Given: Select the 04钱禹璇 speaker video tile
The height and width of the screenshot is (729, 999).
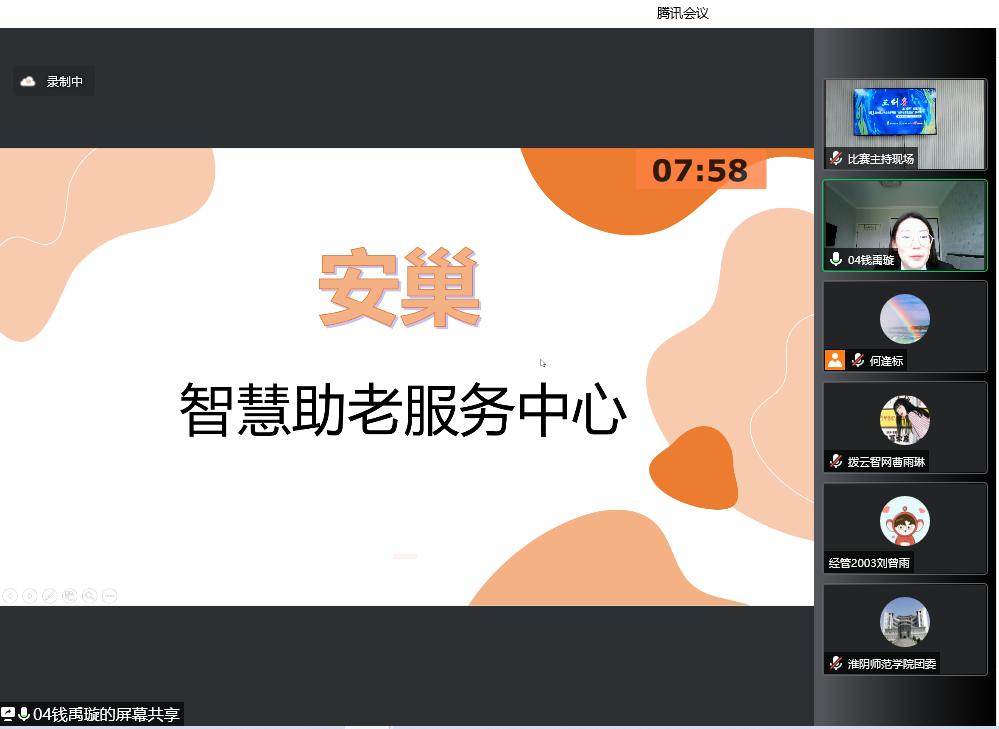Looking at the screenshot, I should pyautogui.click(x=904, y=220).
